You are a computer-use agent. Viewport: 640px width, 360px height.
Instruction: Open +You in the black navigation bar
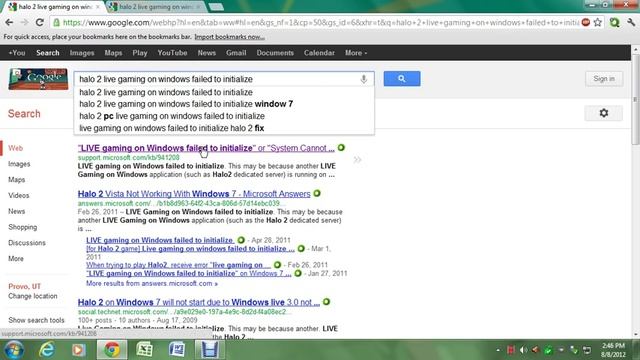[17, 53]
